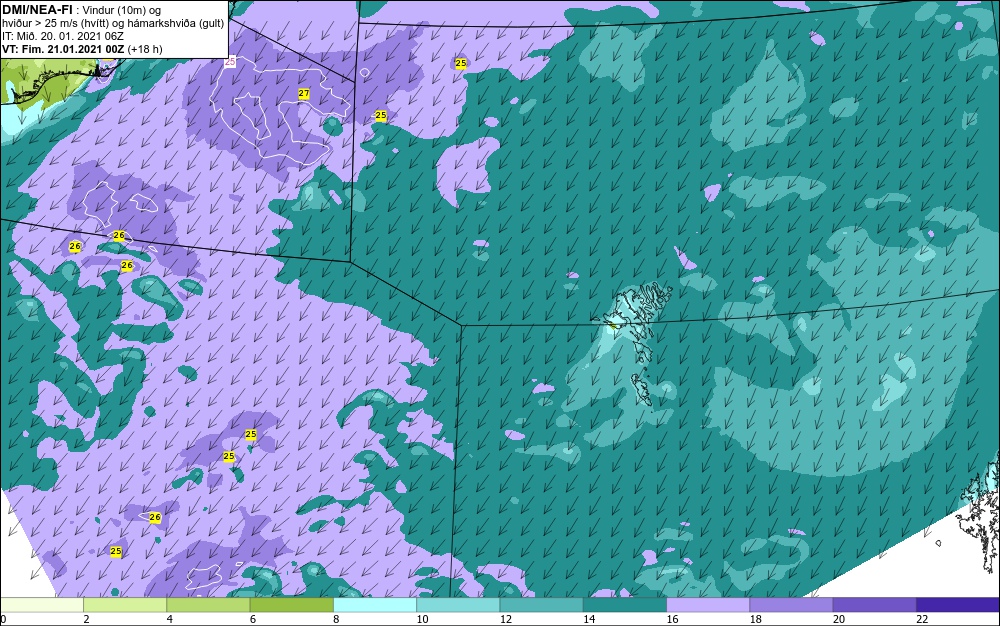Click legend scale value 12
The height and width of the screenshot is (626, 1000).
pos(506,619)
